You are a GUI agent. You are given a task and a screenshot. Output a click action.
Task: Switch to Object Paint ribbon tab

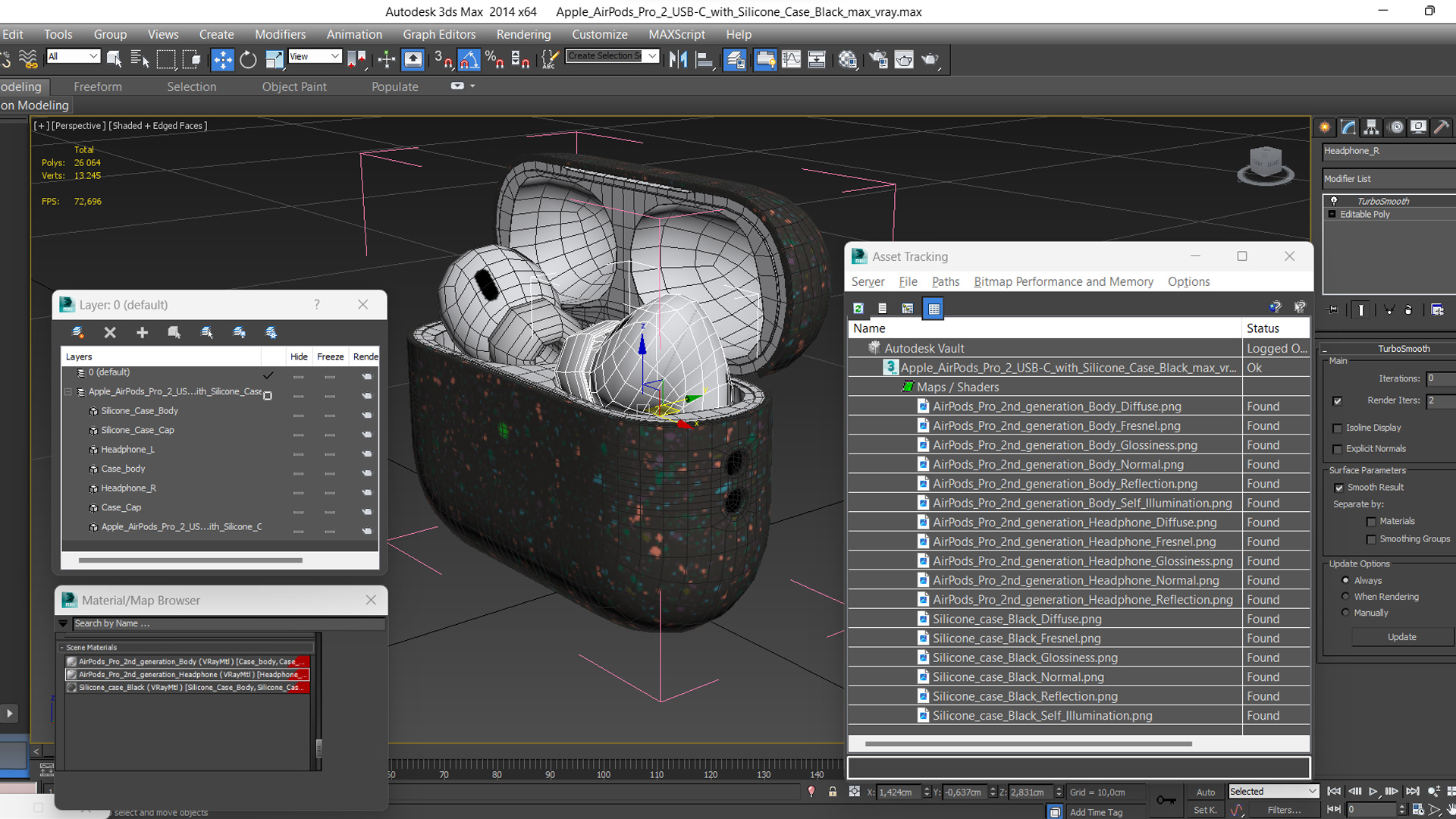(x=294, y=86)
